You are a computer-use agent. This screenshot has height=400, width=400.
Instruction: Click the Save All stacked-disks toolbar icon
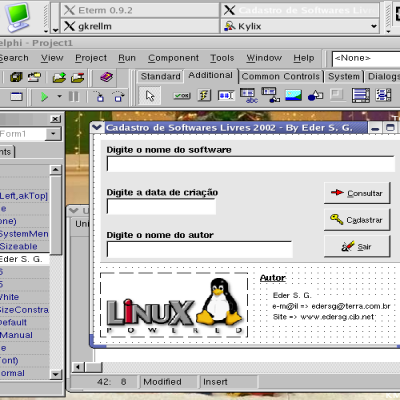[x=16, y=77]
